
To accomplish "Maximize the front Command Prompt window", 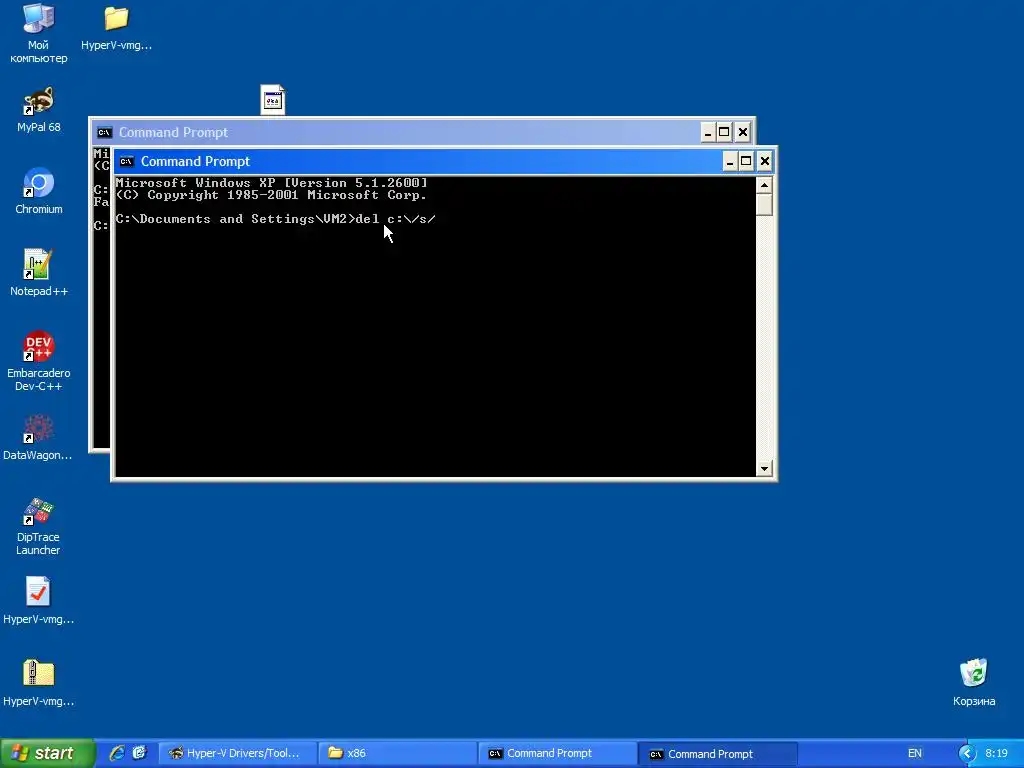I will click(746, 161).
